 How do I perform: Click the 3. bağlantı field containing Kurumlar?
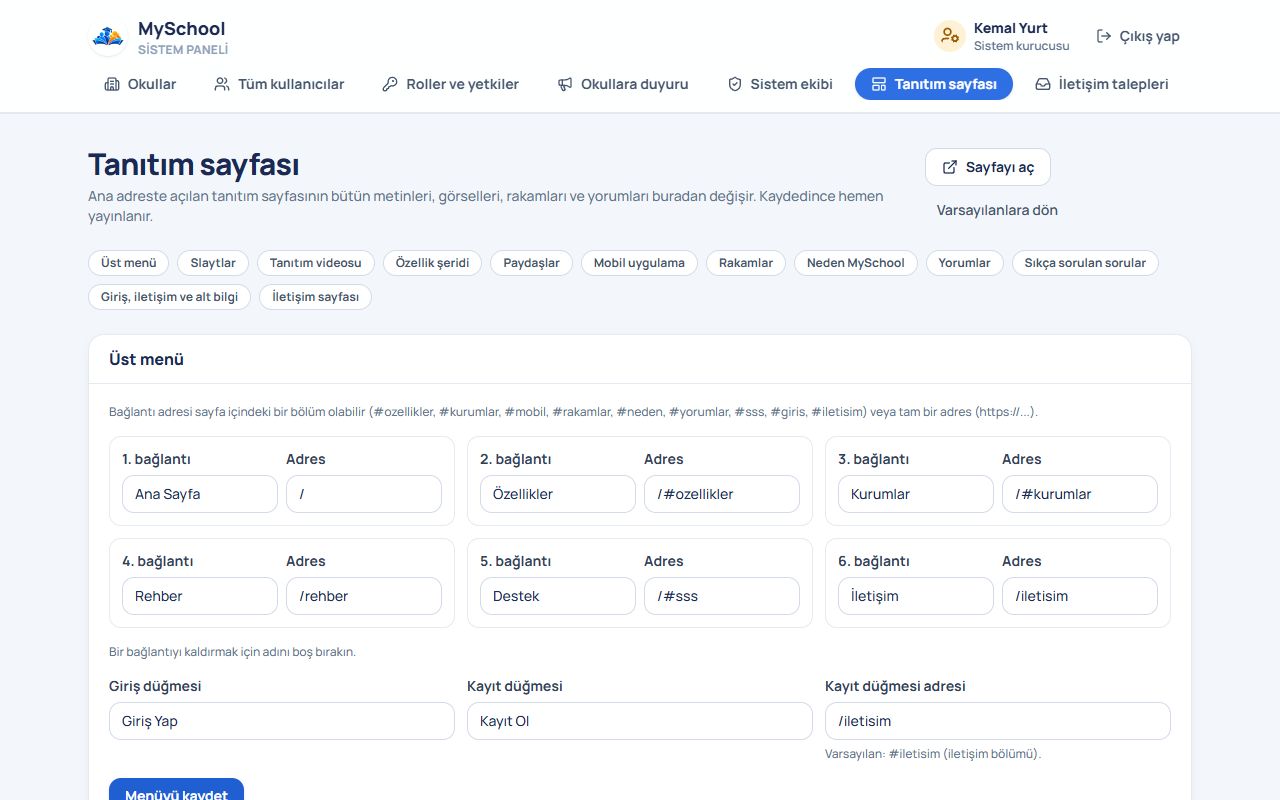pyautogui.click(x=916, y=494)
